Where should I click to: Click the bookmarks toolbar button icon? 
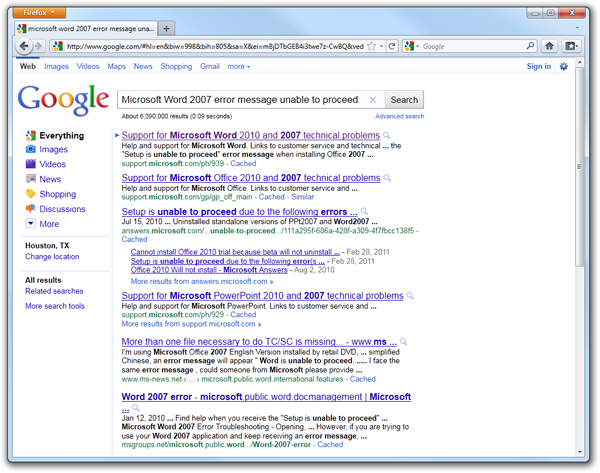click(x=571, y=46)
